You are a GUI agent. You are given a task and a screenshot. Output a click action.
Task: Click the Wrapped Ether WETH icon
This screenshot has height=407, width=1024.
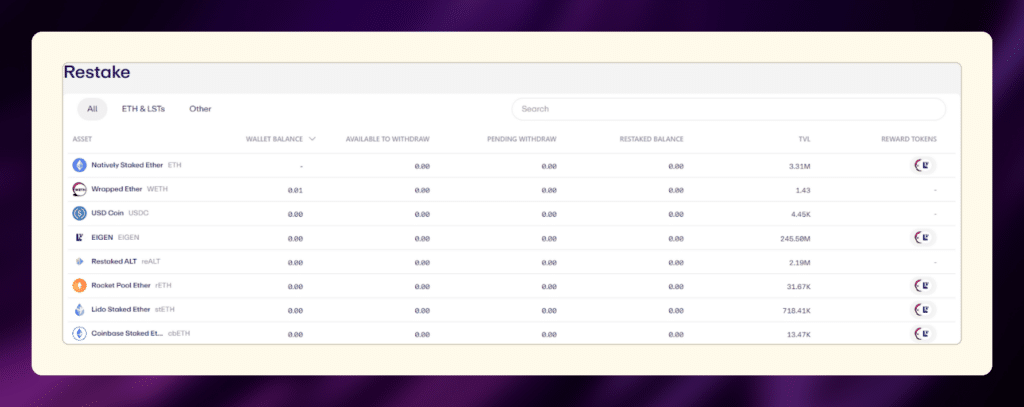(79, 189)
